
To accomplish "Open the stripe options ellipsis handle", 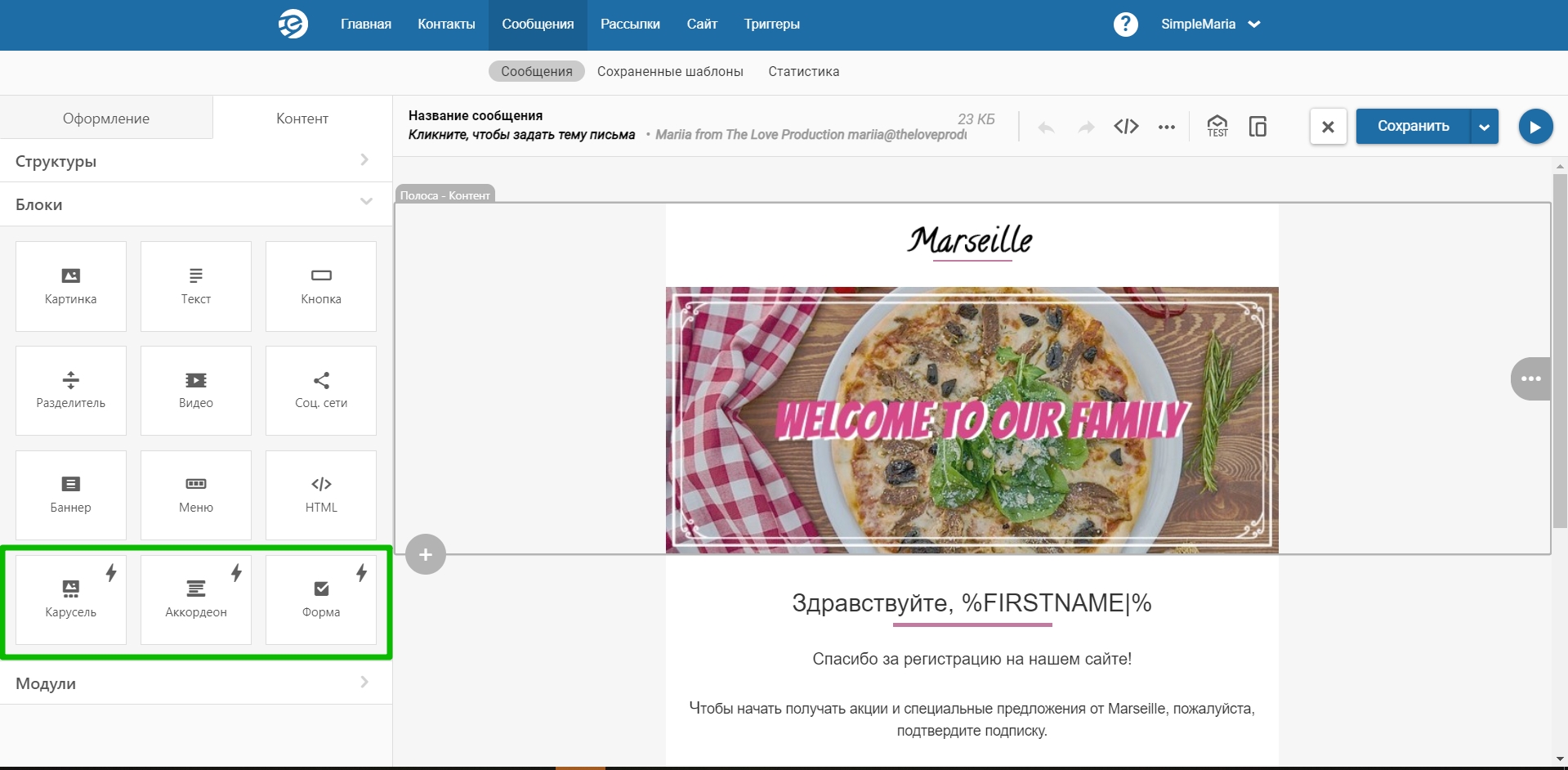I will [1530, 378].
